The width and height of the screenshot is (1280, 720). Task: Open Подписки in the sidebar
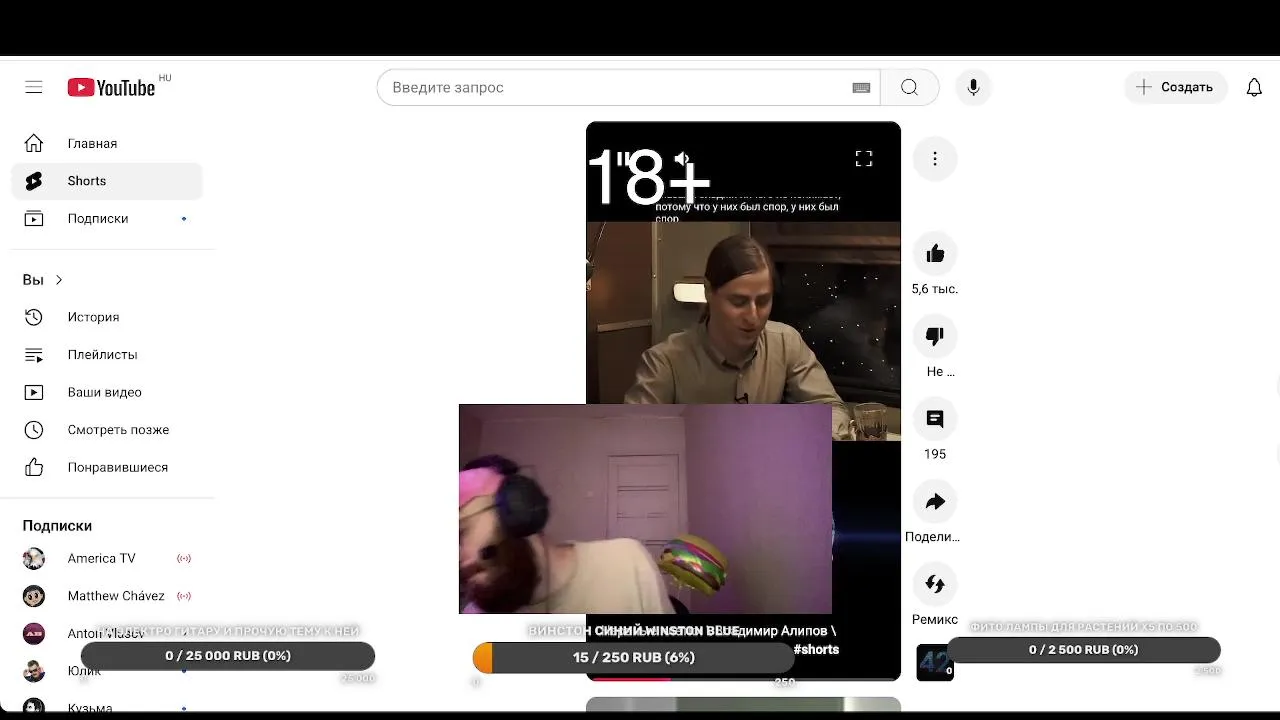coord(107,218)
